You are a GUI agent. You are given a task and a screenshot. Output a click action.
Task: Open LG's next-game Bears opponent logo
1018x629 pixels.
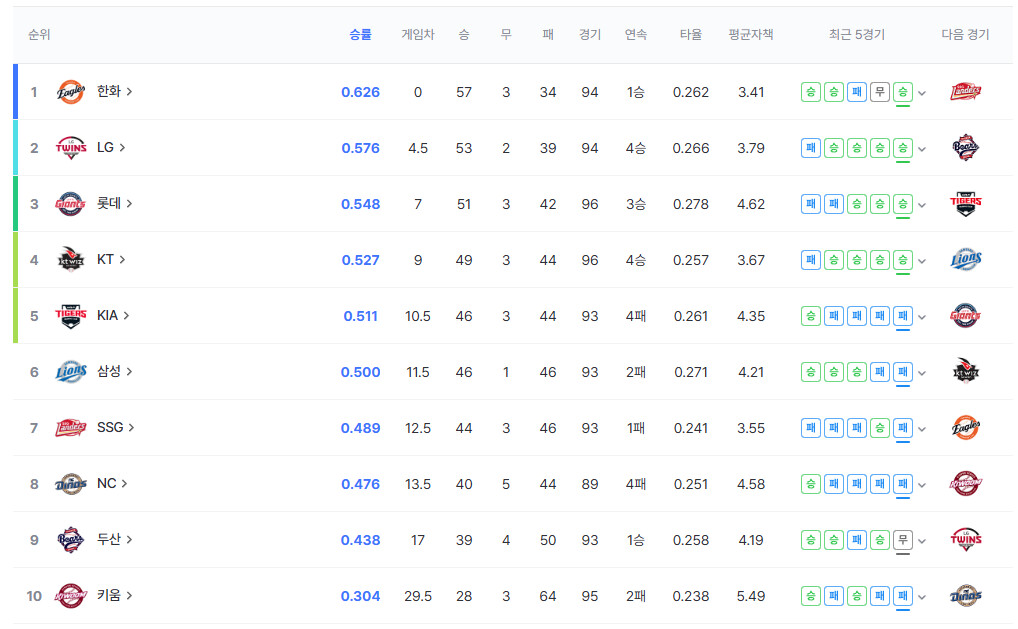(x=965, y=147)
